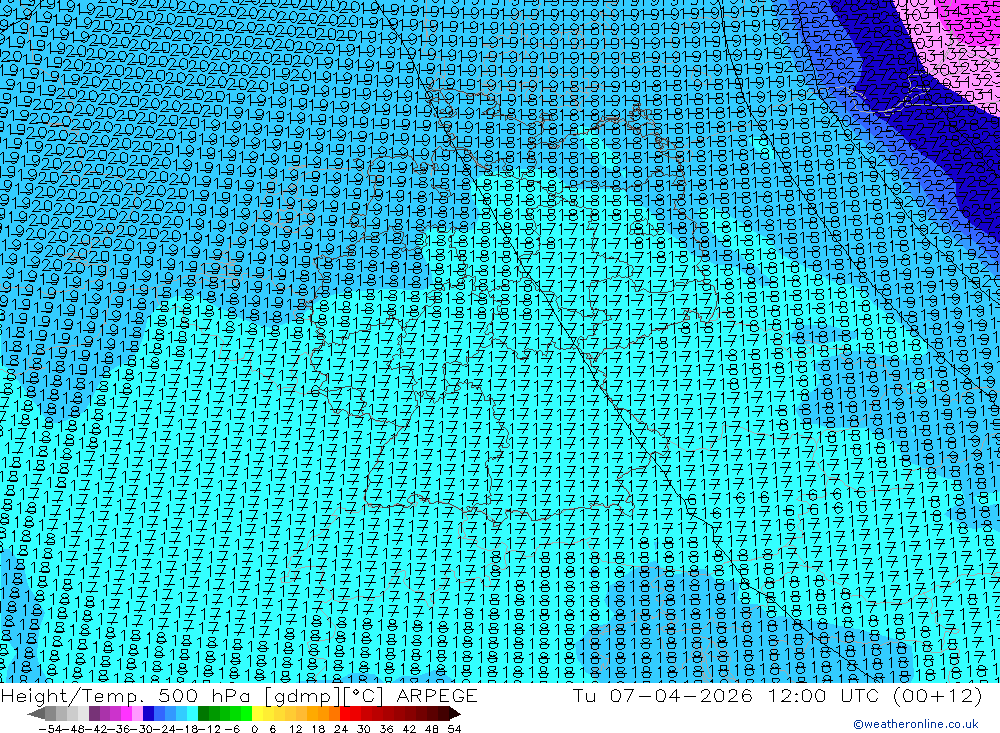Image resolution: width=1000 pixels, height=733 pixels.
Task: Click the Height/Temp. 500 hPa ARPEGE title
Action: 239,695
